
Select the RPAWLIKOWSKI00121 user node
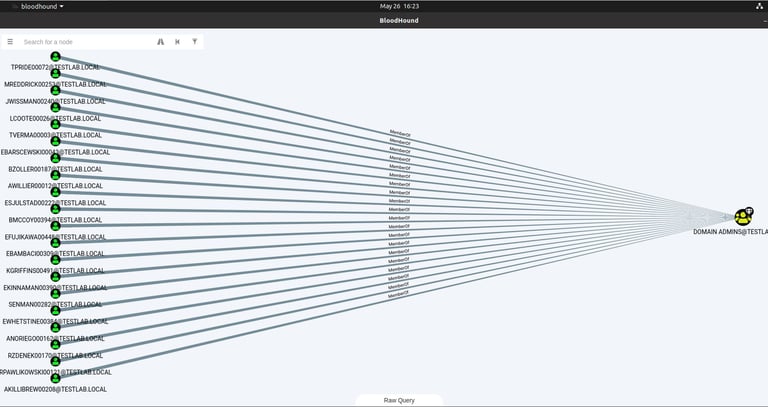tap(55, 361)
